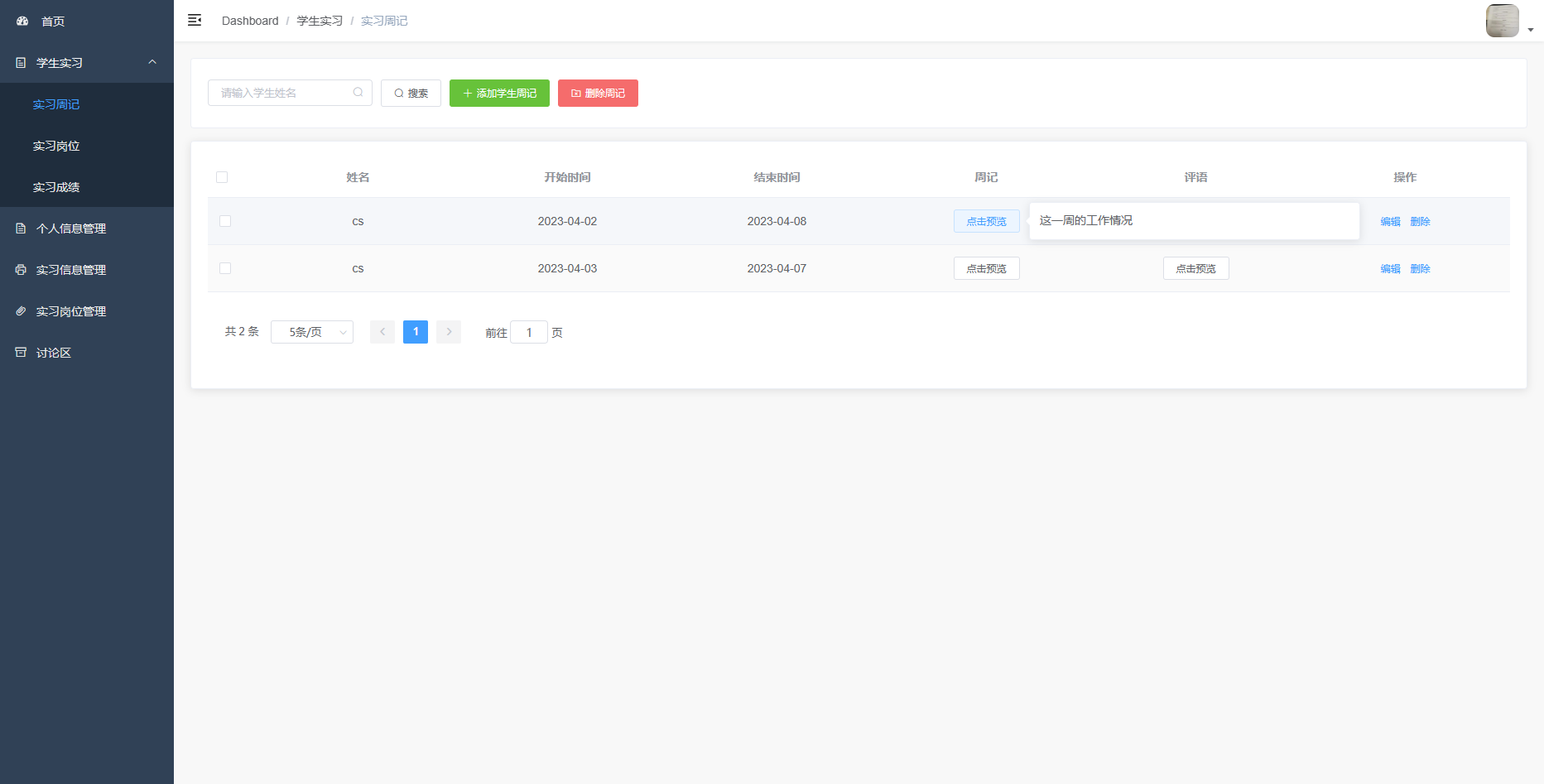1544x784 pixels.
Task: Click the printer icon beside 实习信息管理
Action: [x=21, y=270]
